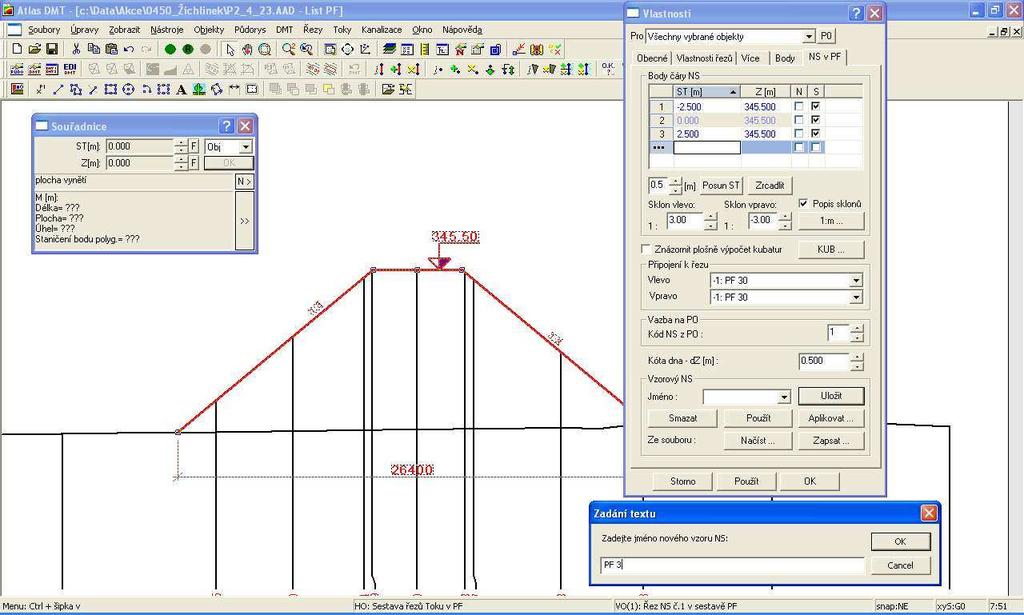Select the dimension arrow tool

point(234,89)
